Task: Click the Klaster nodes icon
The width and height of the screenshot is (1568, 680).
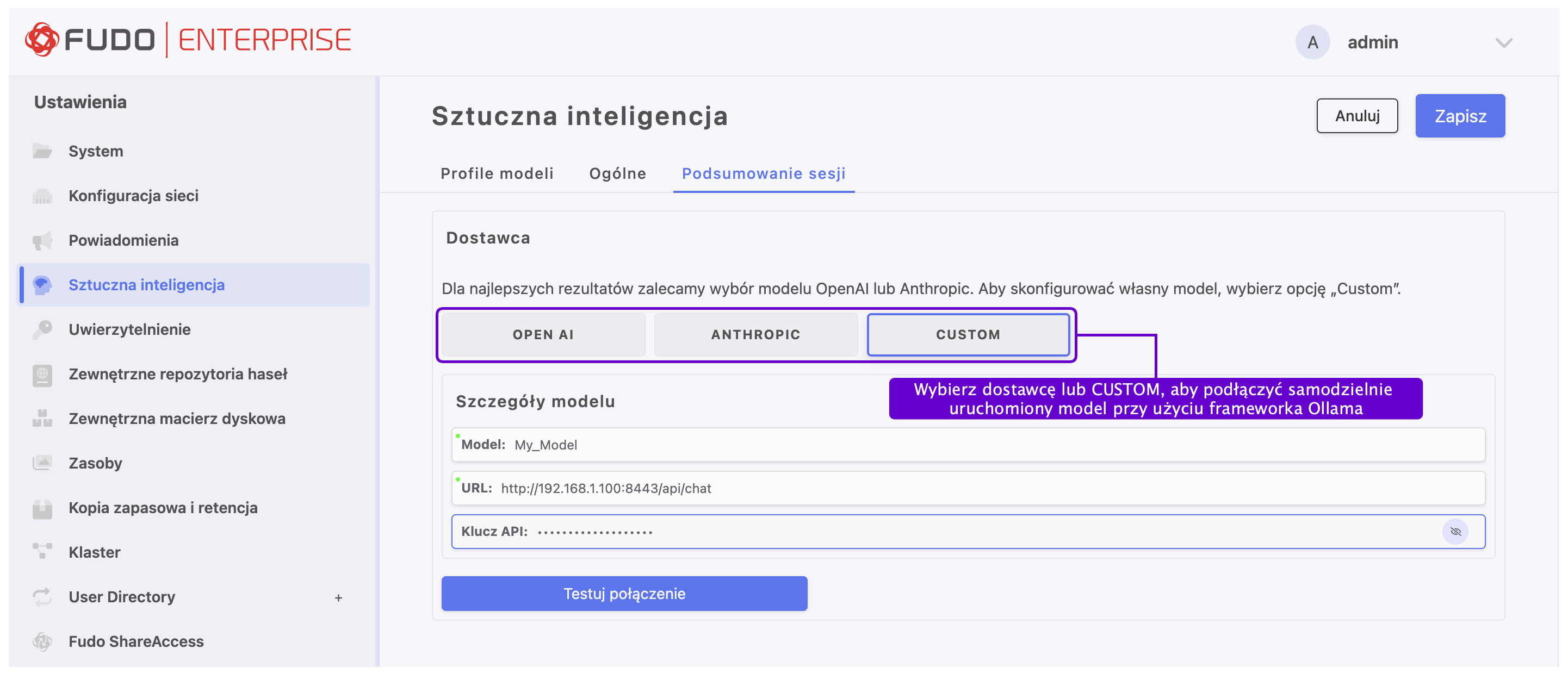Action: pos(42,552)
